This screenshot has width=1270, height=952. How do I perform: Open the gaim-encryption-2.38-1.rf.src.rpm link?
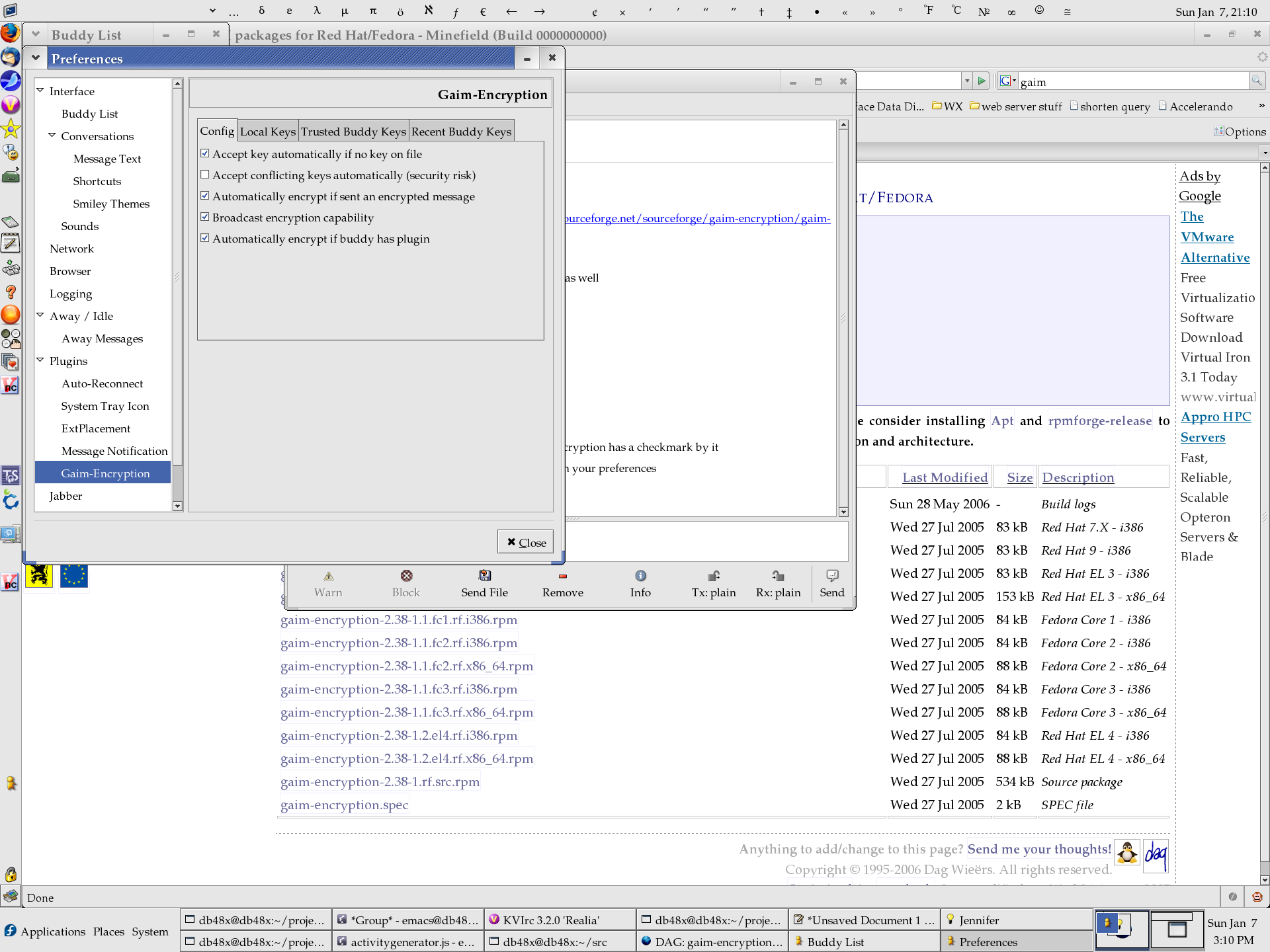point(380,781)
